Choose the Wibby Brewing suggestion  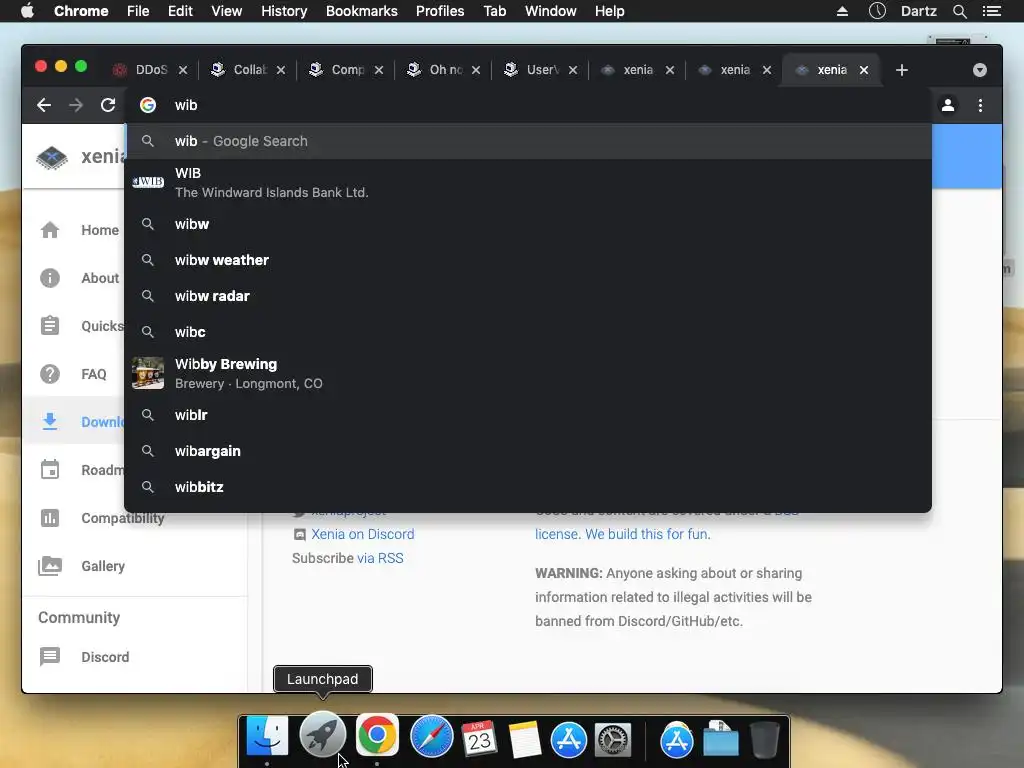click(528, 374)
